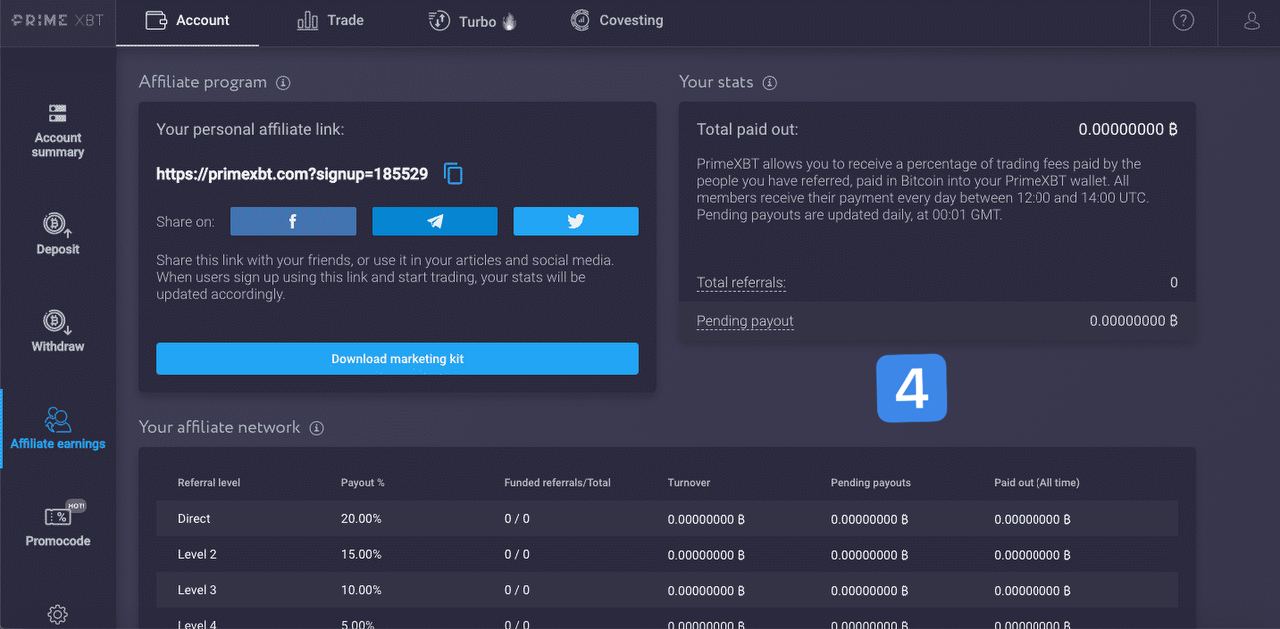Click the Total paid out label
1280x629 pixels.
747,129
